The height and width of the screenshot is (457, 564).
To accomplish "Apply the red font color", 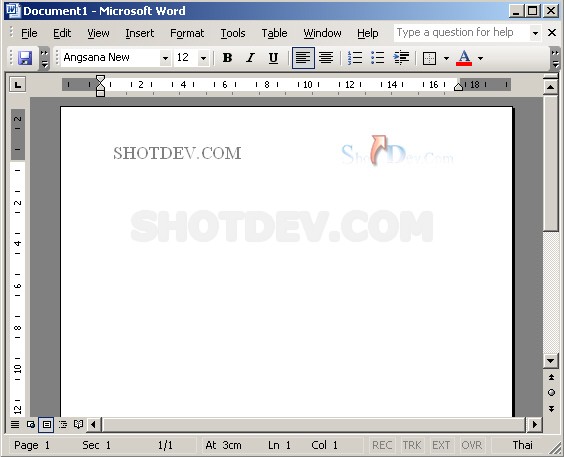I will [464, 58].
